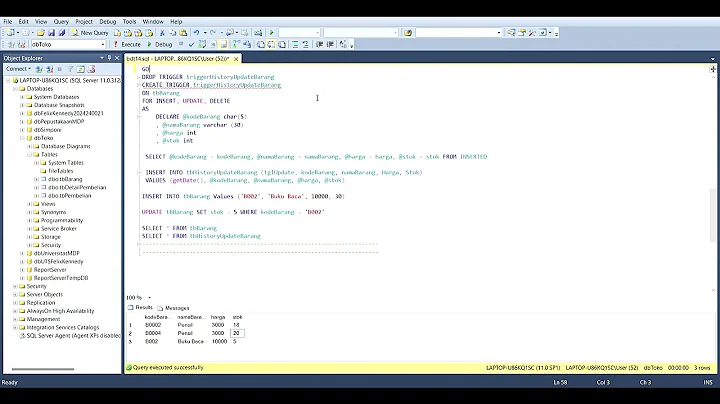Screen dimensions: 720x404
Task: Collapse the Tables folder under dbToko
Action: click(x=29, y=155)
